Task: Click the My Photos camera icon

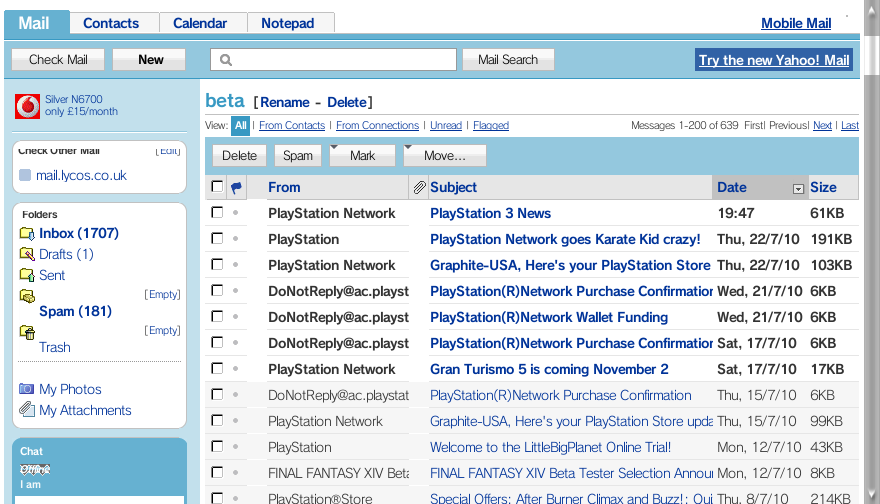Action: (26, 388)
